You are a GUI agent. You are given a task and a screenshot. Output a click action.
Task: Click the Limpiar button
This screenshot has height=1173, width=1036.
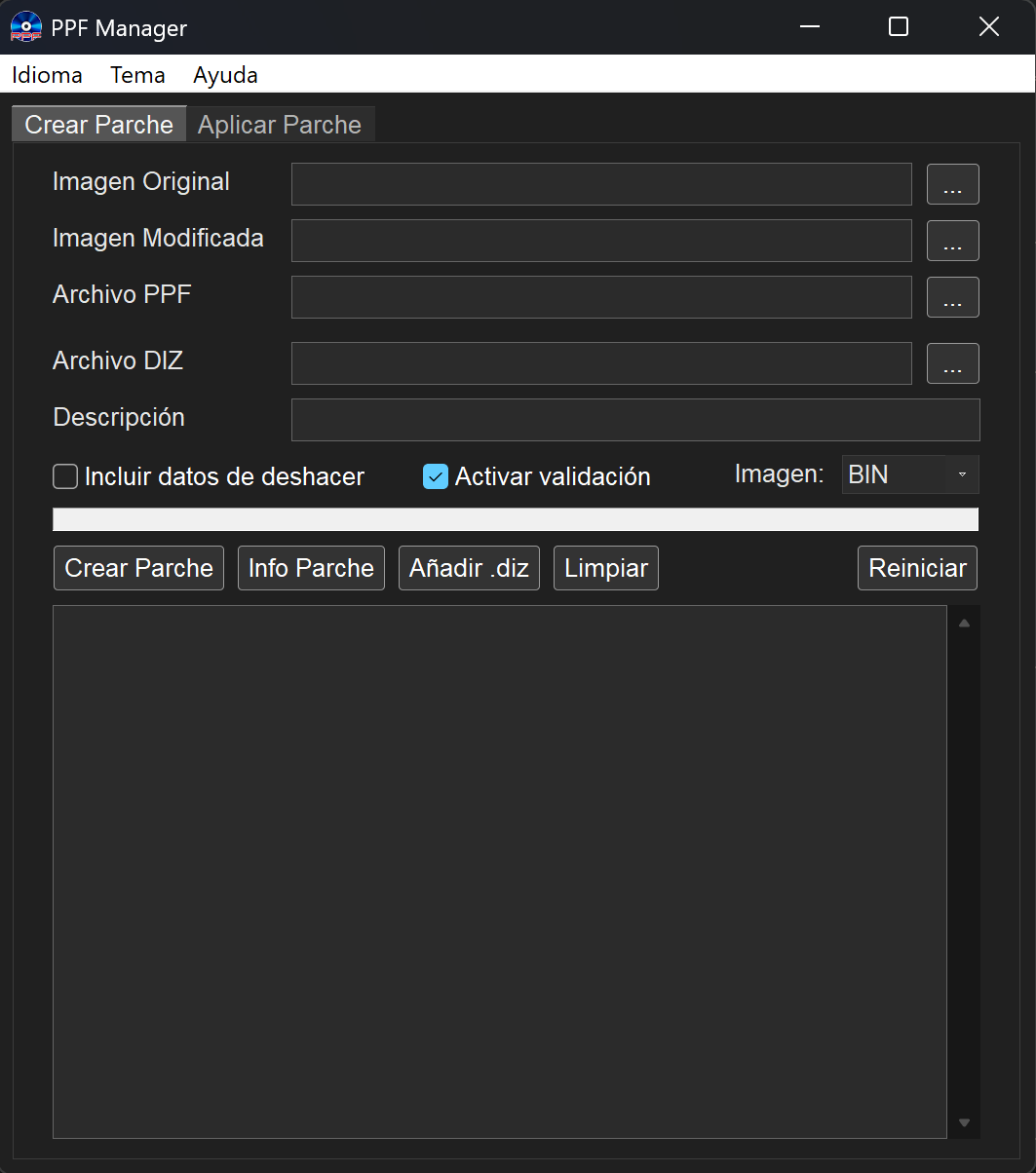[606, 568]
